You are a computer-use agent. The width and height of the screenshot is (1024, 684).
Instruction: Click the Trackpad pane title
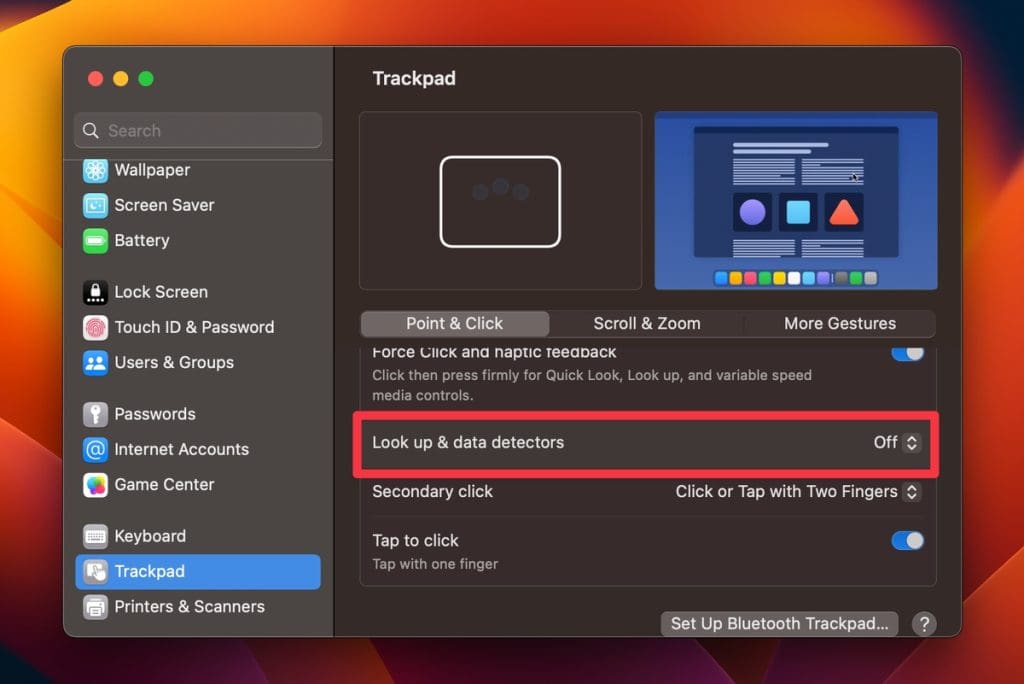[x=414, y=79]
